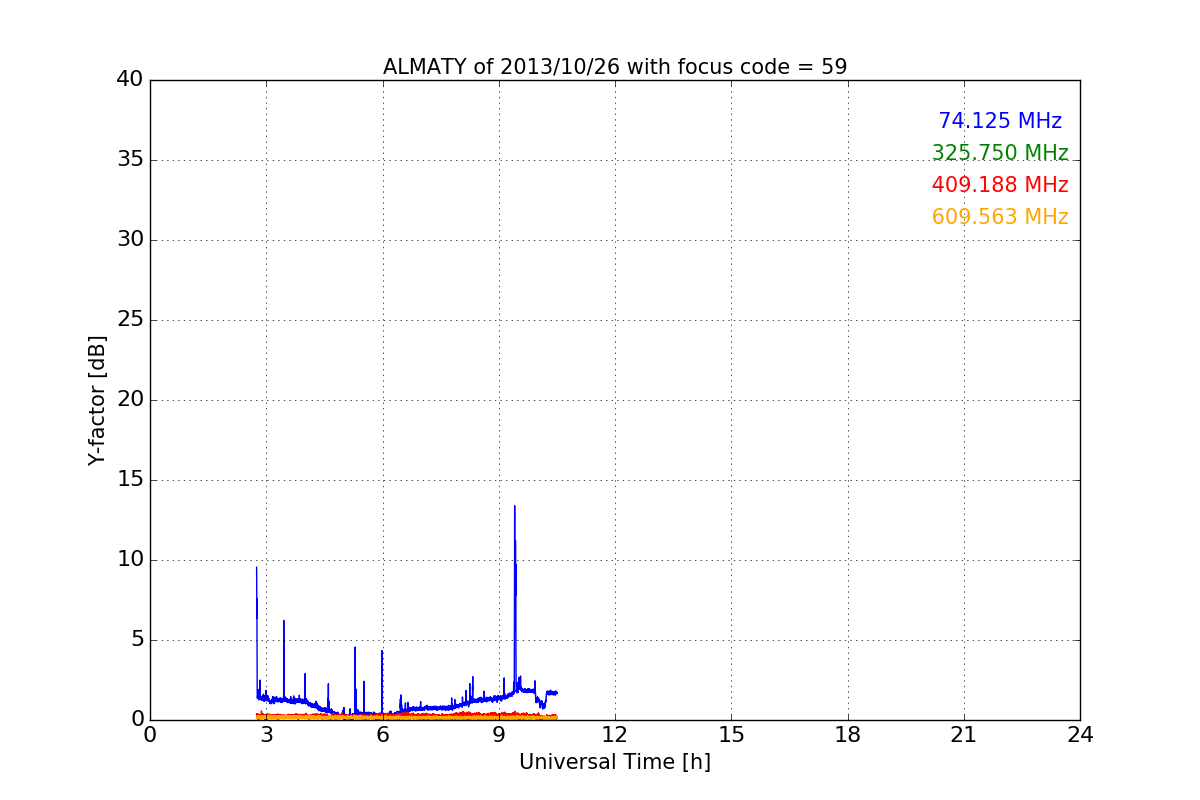Click the plot title 'ALMATY of 2013/10/26 with focus code = 59'
This screenshot has height=800, width=1200.
(x=615, y=67)
